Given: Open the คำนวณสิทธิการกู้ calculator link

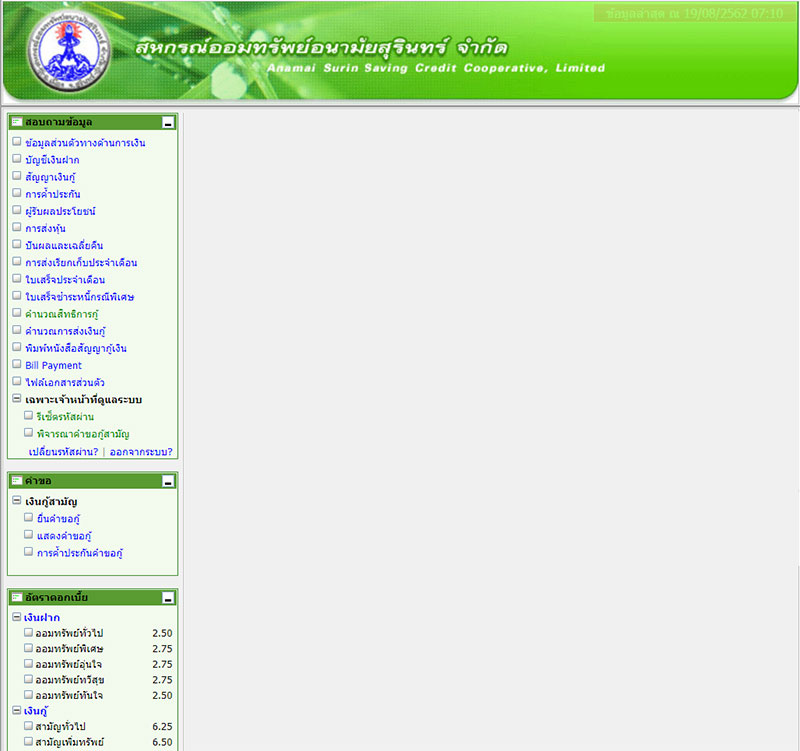Looking at the screenshot, I should (62, 314).
